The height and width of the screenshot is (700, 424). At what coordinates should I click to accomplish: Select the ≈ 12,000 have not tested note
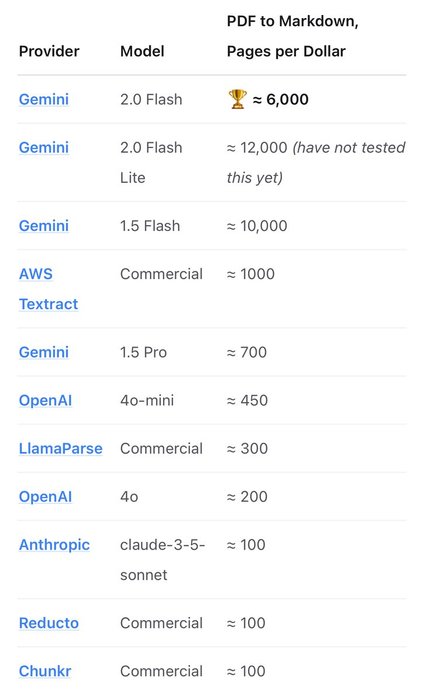click(x=316, y=162)
